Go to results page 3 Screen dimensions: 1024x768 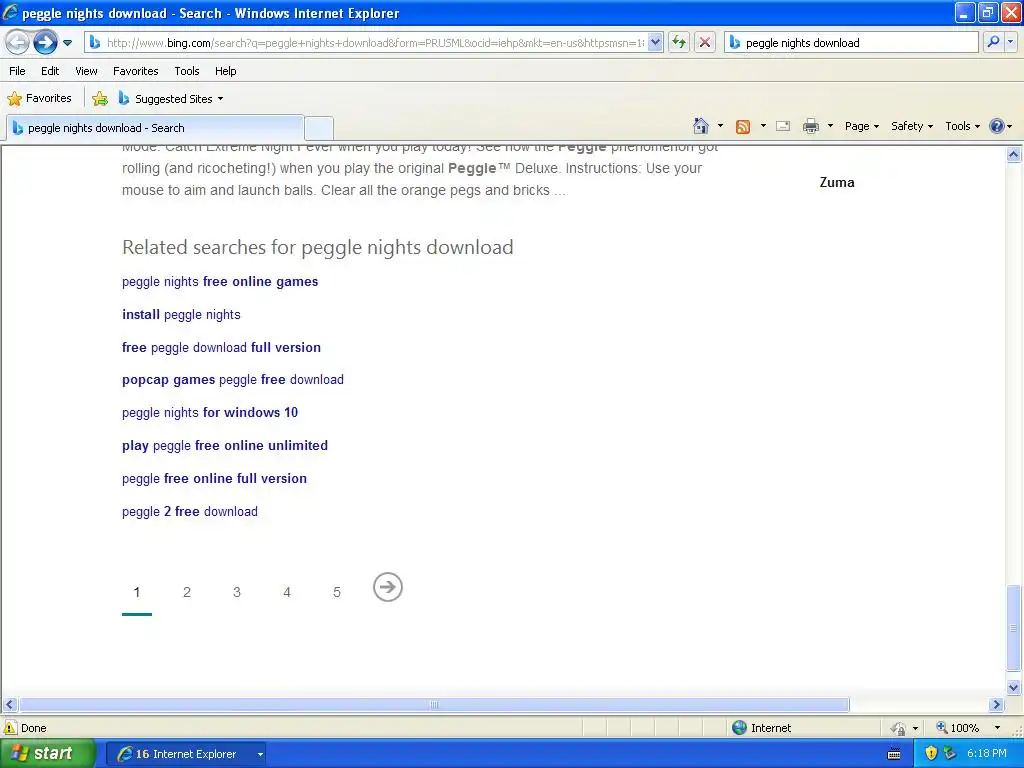tap(237, 592)
